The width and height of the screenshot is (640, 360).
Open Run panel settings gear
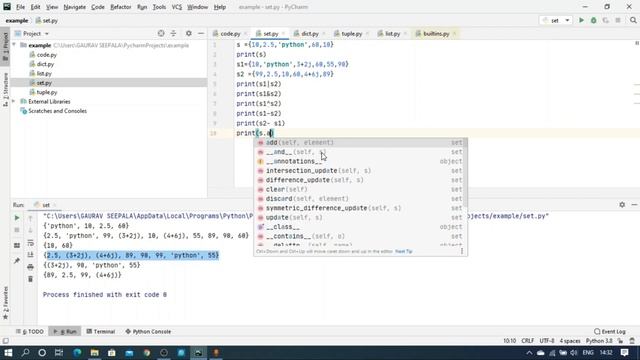click(622, 204)
